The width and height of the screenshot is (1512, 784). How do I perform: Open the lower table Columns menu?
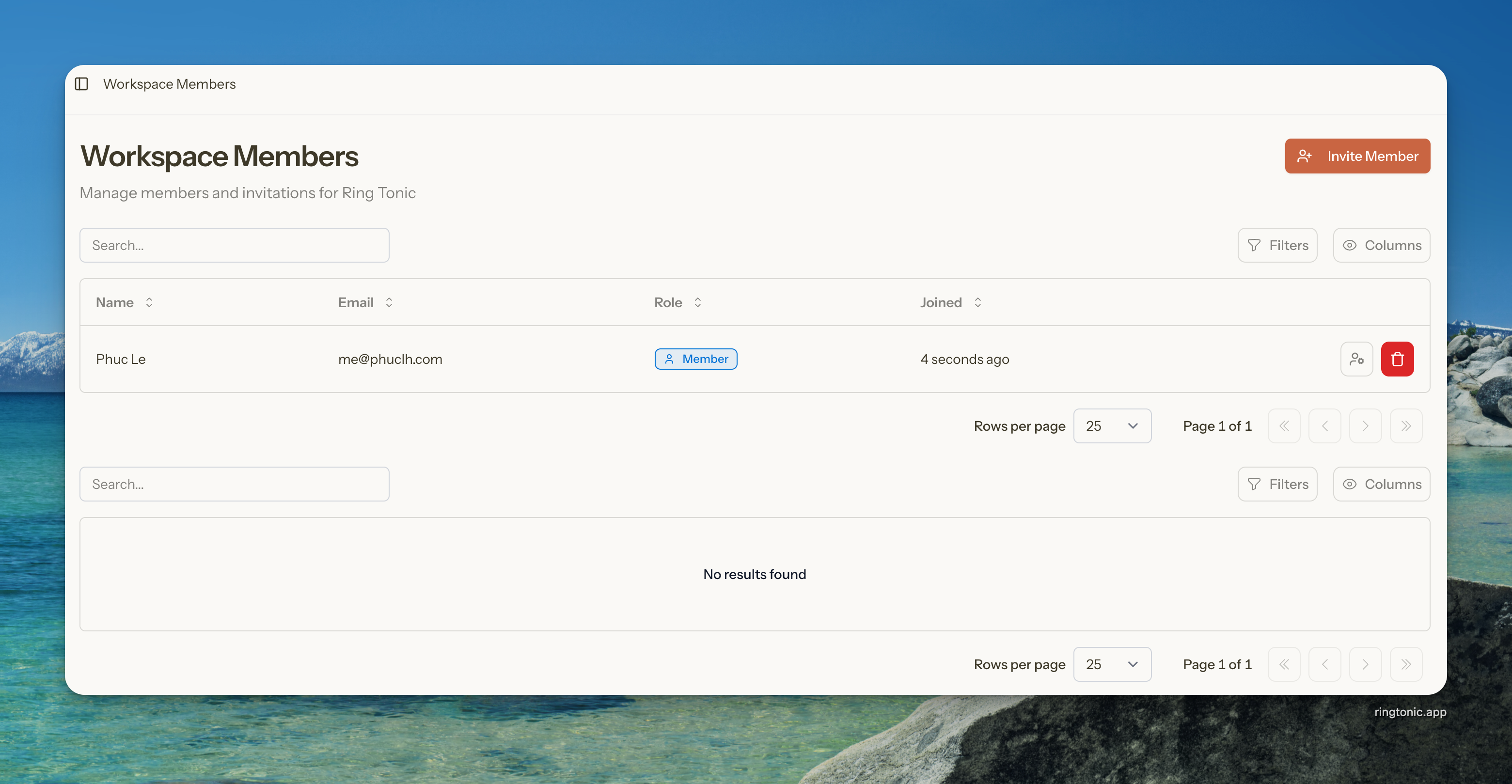pos(1381,484)
